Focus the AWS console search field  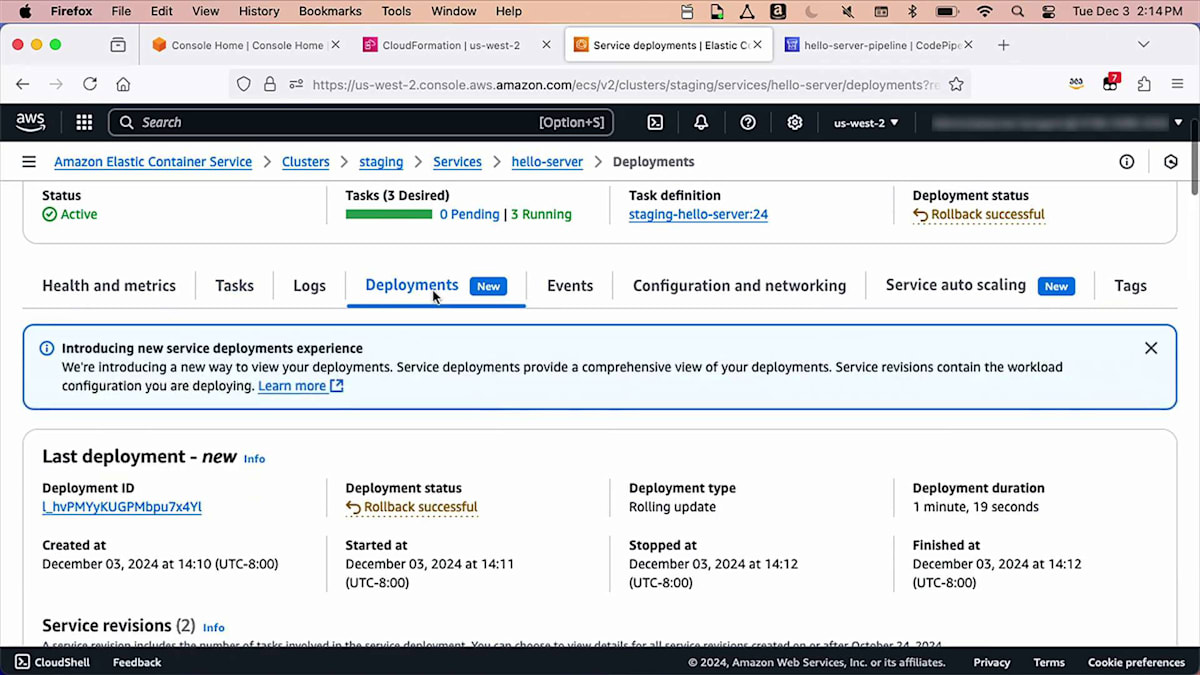click(360, 122)
